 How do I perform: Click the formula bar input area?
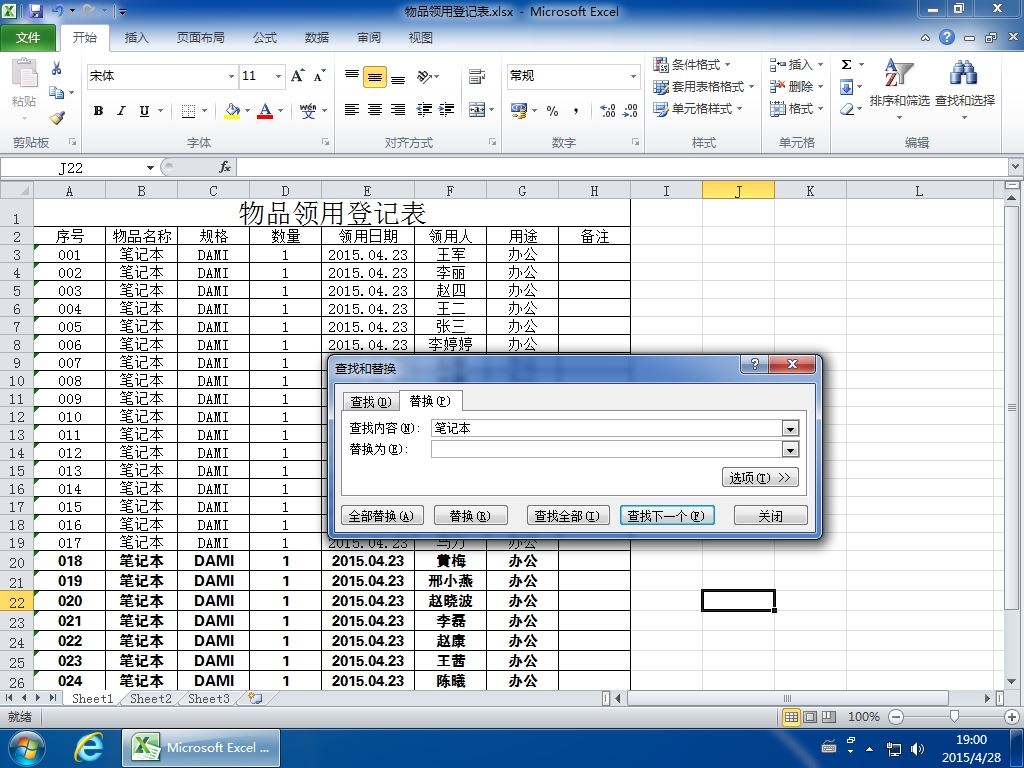[x=622, y=168]
